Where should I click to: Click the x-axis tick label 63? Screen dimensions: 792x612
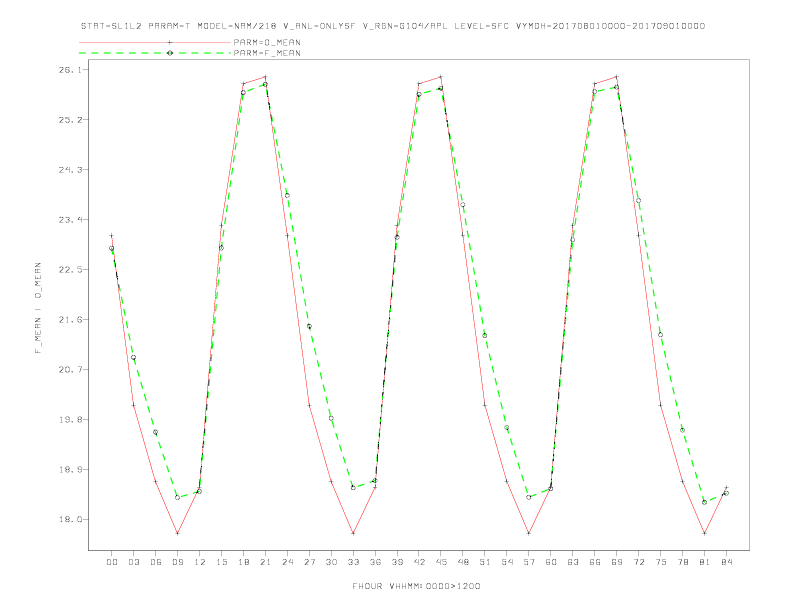(x=573, y=562)
